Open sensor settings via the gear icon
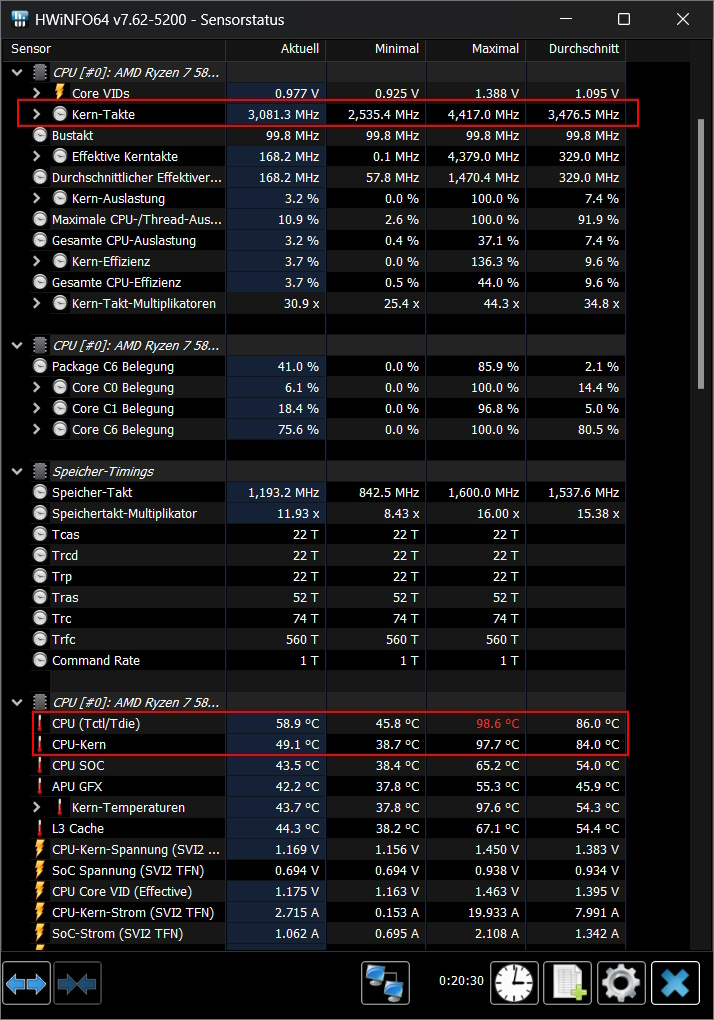Viewport: 714px width, 1020px height. (x=621, y=984)
